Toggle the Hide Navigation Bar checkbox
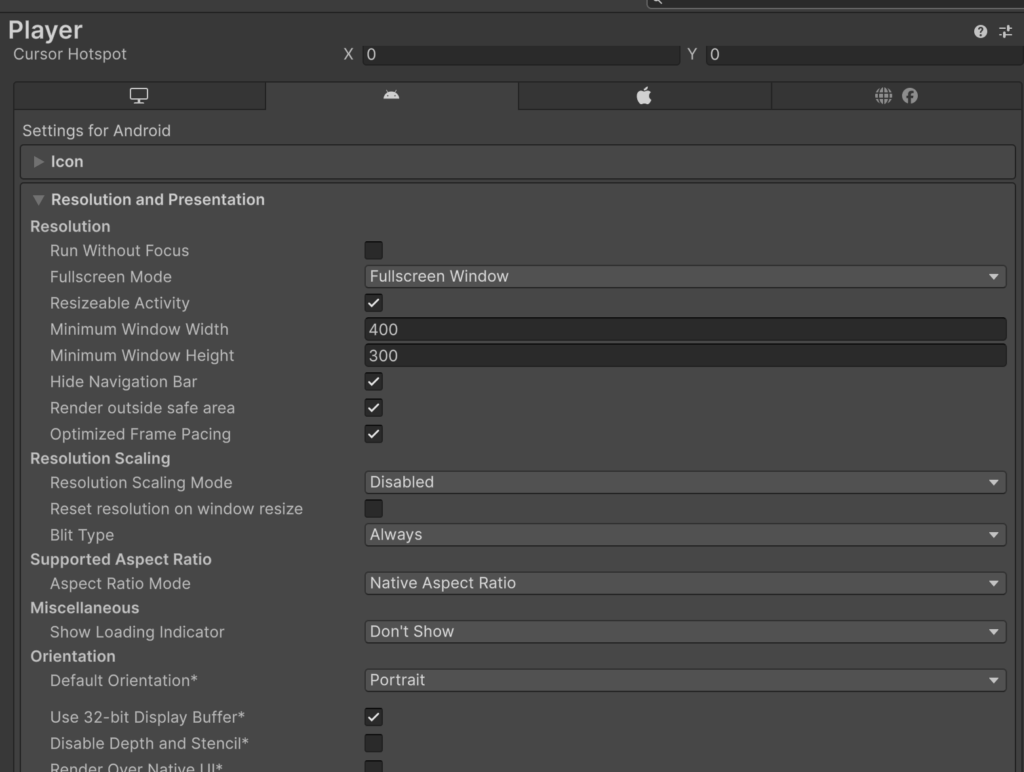The width and height of the screenshot is (1024, 772). click(x=374, y=382)
